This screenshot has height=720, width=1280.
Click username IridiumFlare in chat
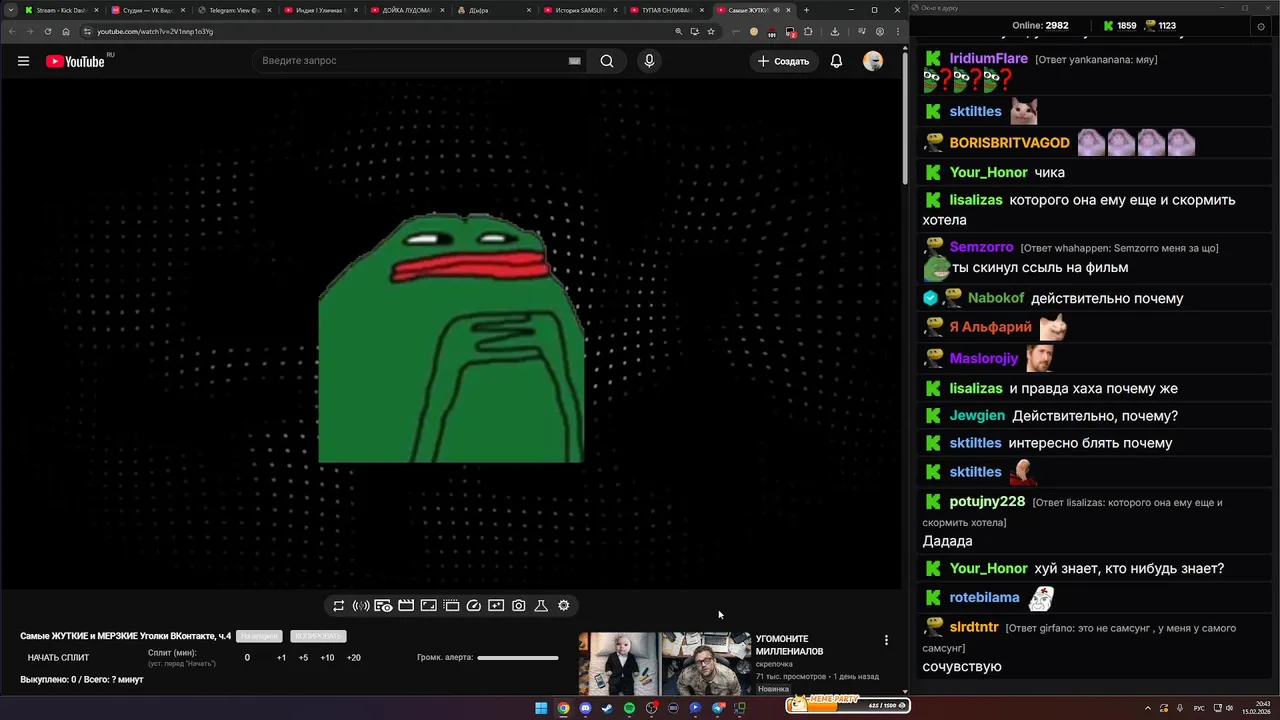[988, 59]
